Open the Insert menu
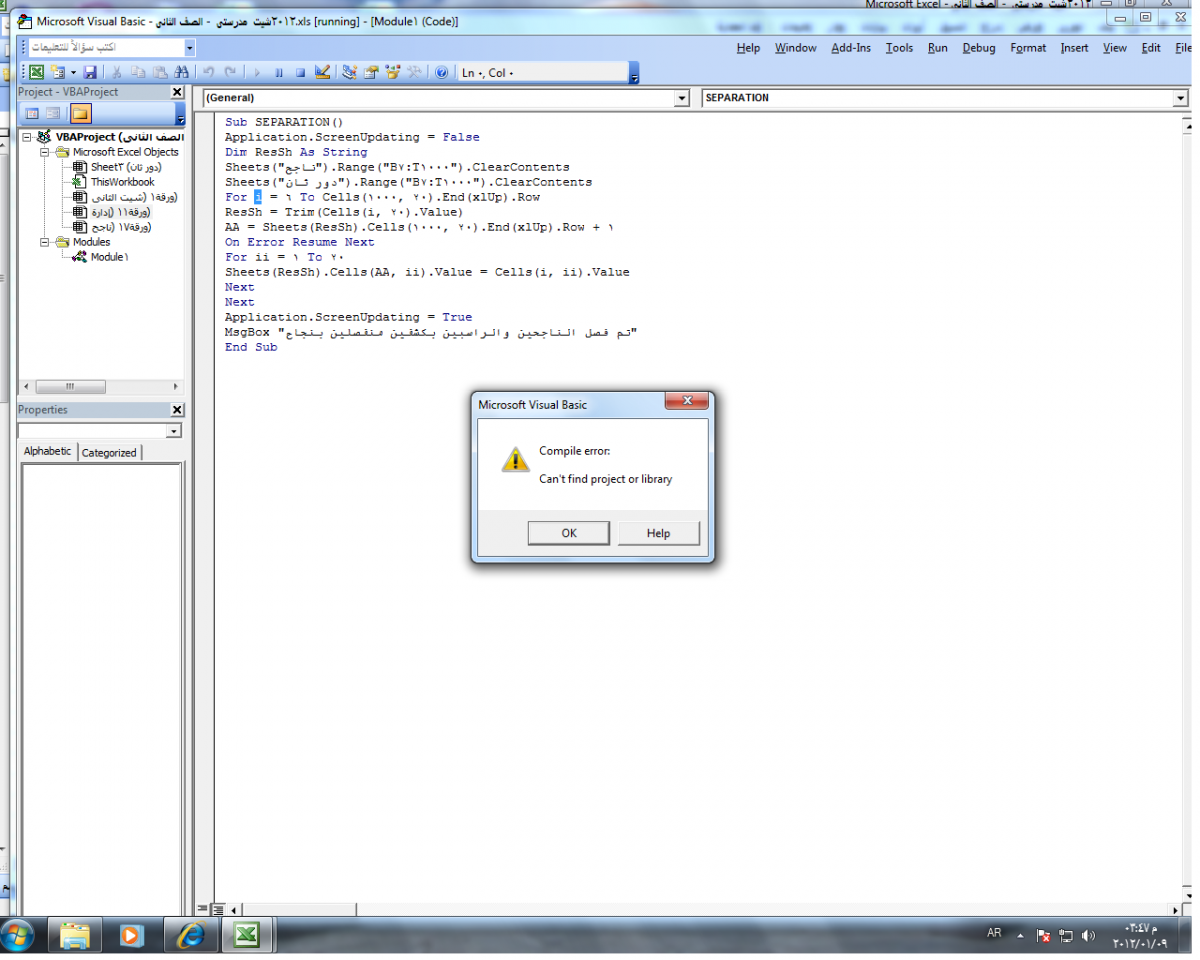This screenshot has height=960, width=1200. 1074,48
